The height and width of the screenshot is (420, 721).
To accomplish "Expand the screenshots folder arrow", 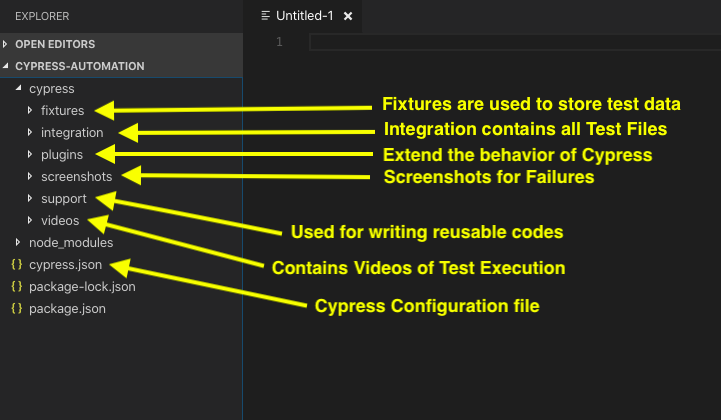I will 30,176.
